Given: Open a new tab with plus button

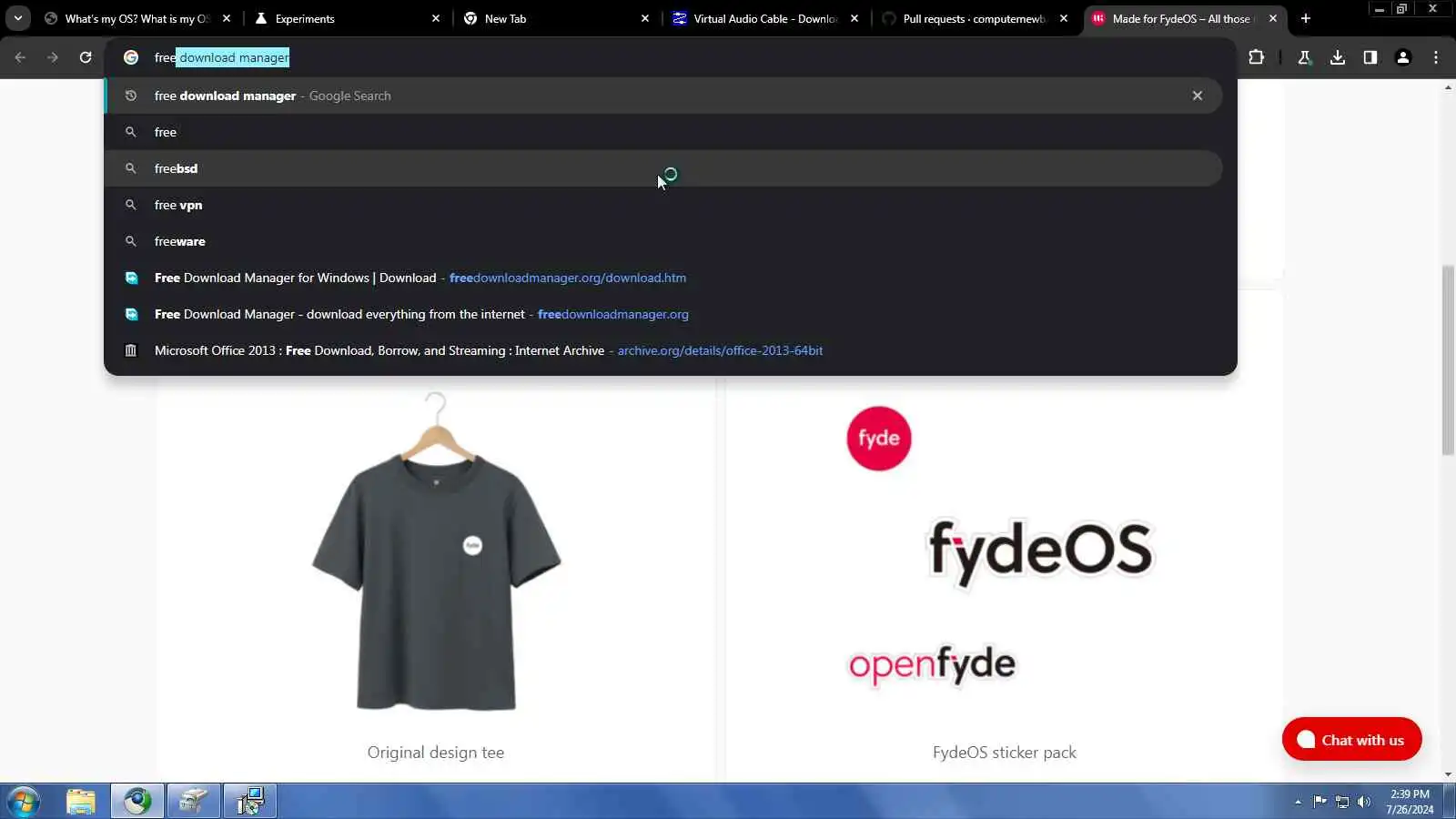Looking at the screenshot, I should (x=1306, y=18).
